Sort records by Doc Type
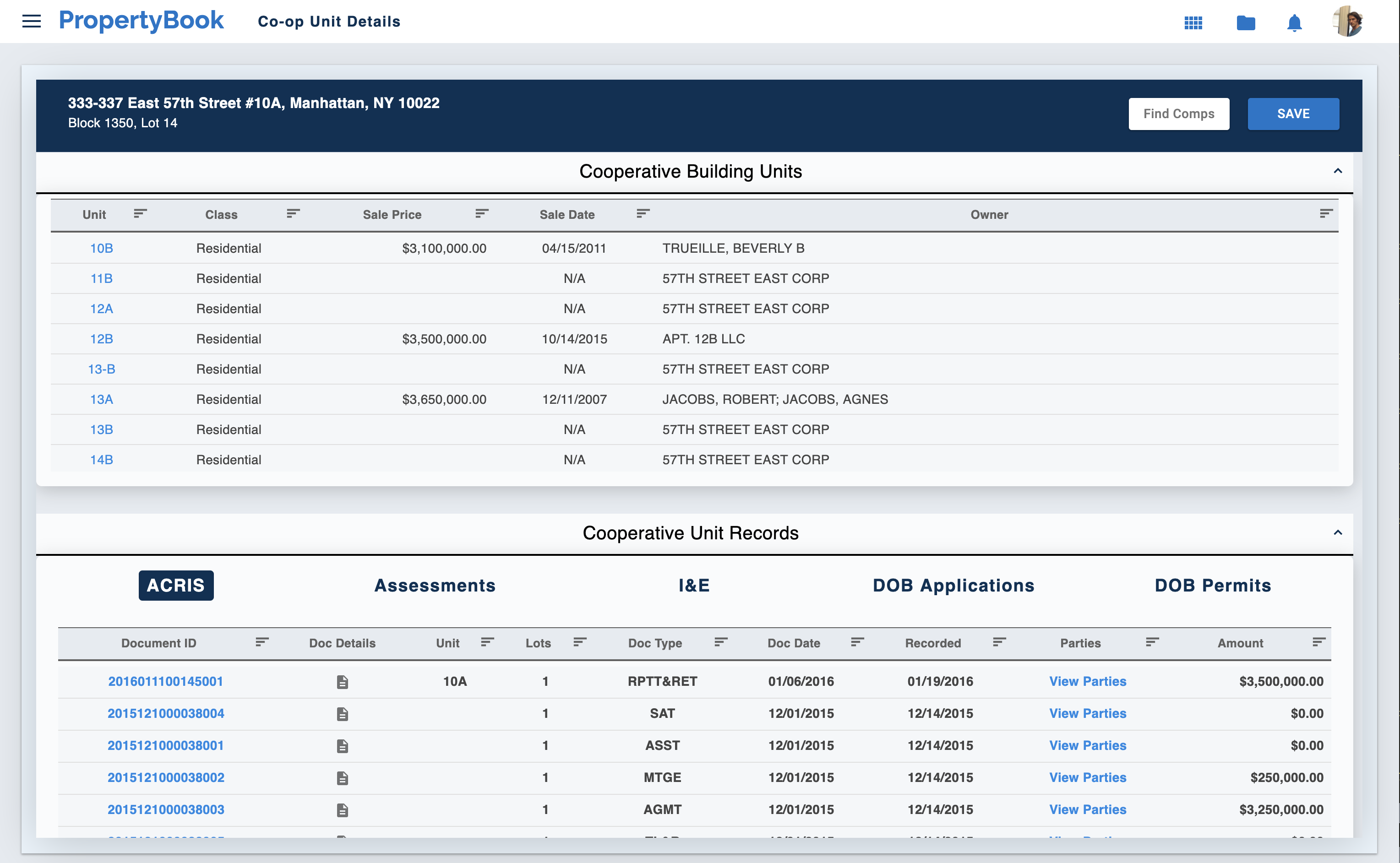Viewport: 1400px width, 863px height. [721, 642]
